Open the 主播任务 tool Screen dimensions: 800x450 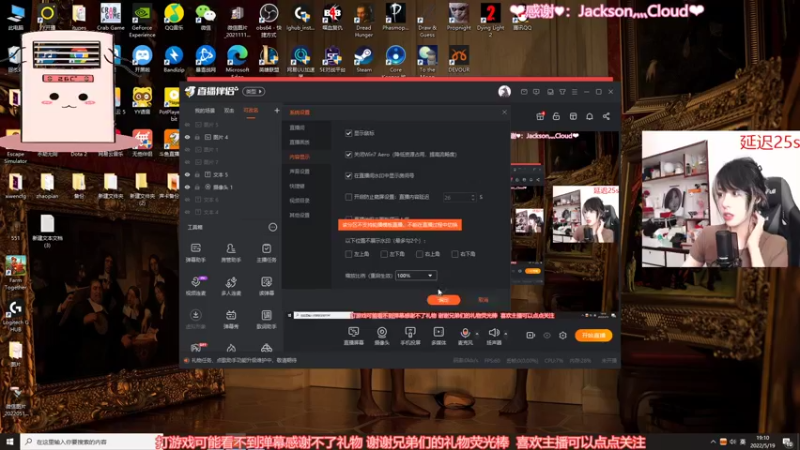(266, 253)
